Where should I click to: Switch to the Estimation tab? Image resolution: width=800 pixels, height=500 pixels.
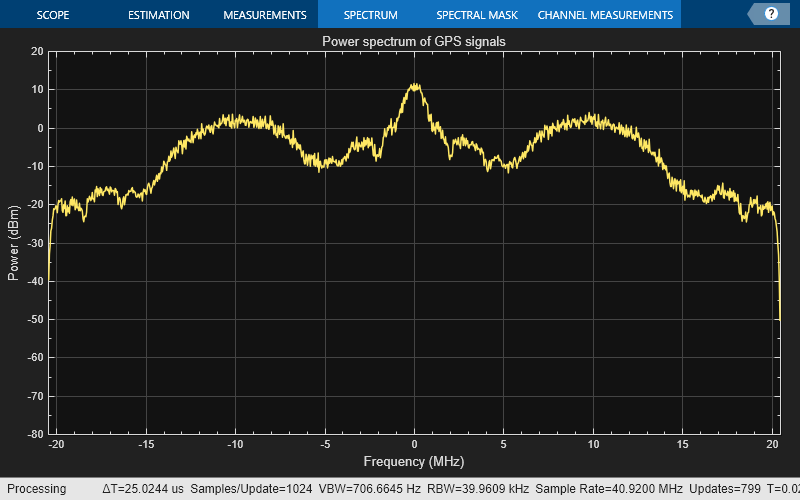tap(159, 15)
